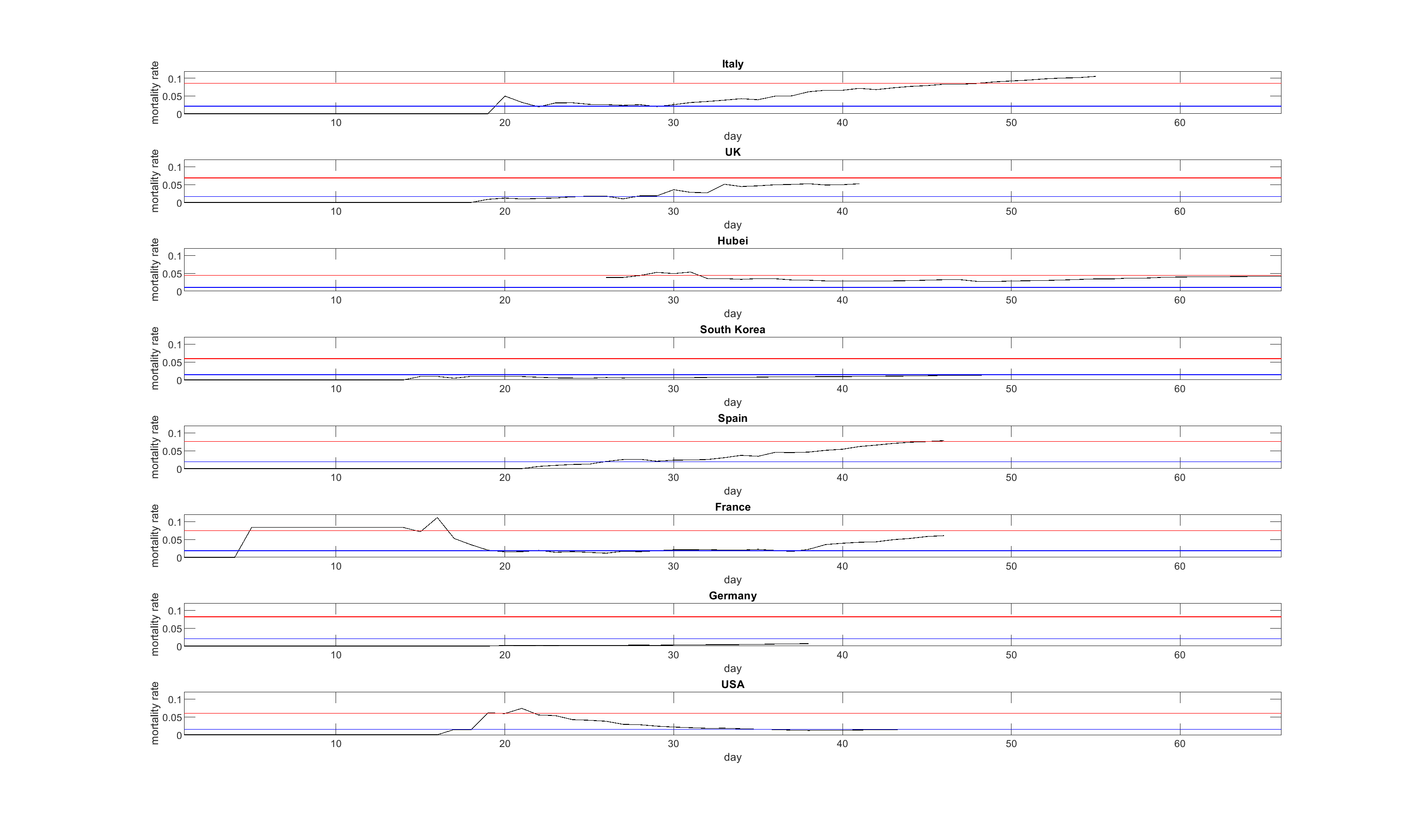Select the 60 tick label on USA x-axis
This screenshot has height=840, width=1416.
click(1180, 744)
